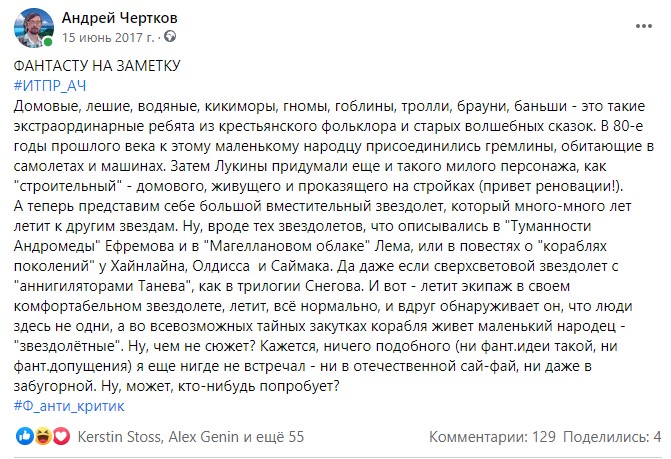Viewport: 671px width, 459px height.
Task: Click the heading 'ФАНТАСТУ НА ЗАМЕТКУ'
Action: [97, 67]
